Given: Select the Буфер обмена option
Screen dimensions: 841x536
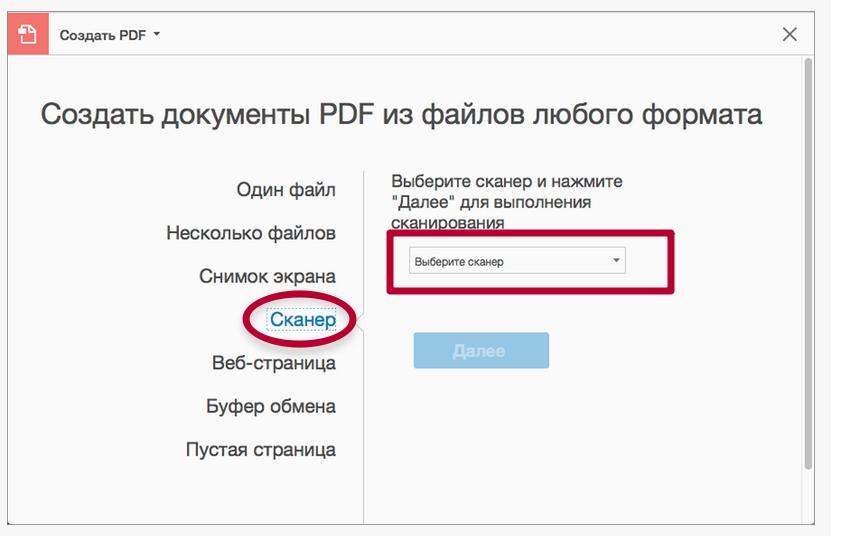Looking at the screenshot, I should [x=271, y=406].
